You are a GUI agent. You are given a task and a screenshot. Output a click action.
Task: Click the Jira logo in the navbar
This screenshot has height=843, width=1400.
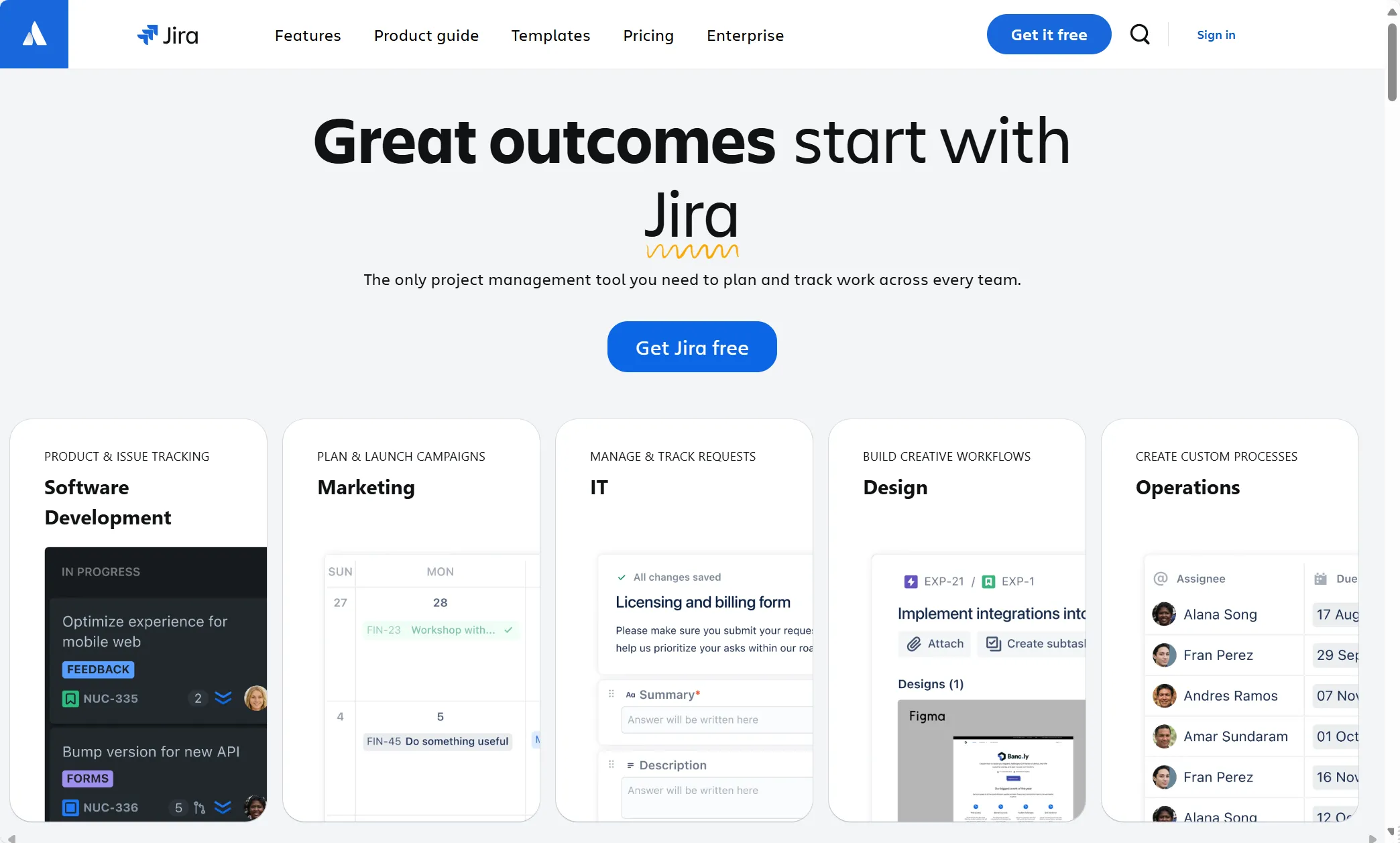[167, 34]
